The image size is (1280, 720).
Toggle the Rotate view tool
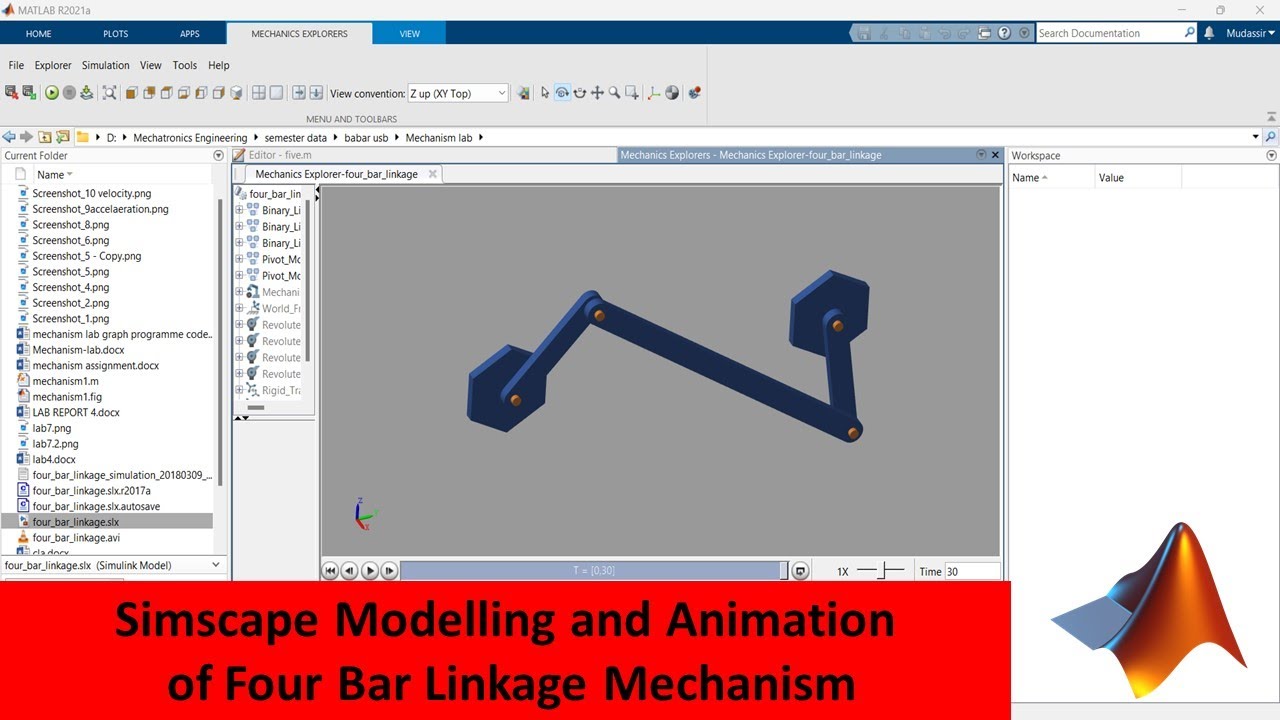(562, 93)
